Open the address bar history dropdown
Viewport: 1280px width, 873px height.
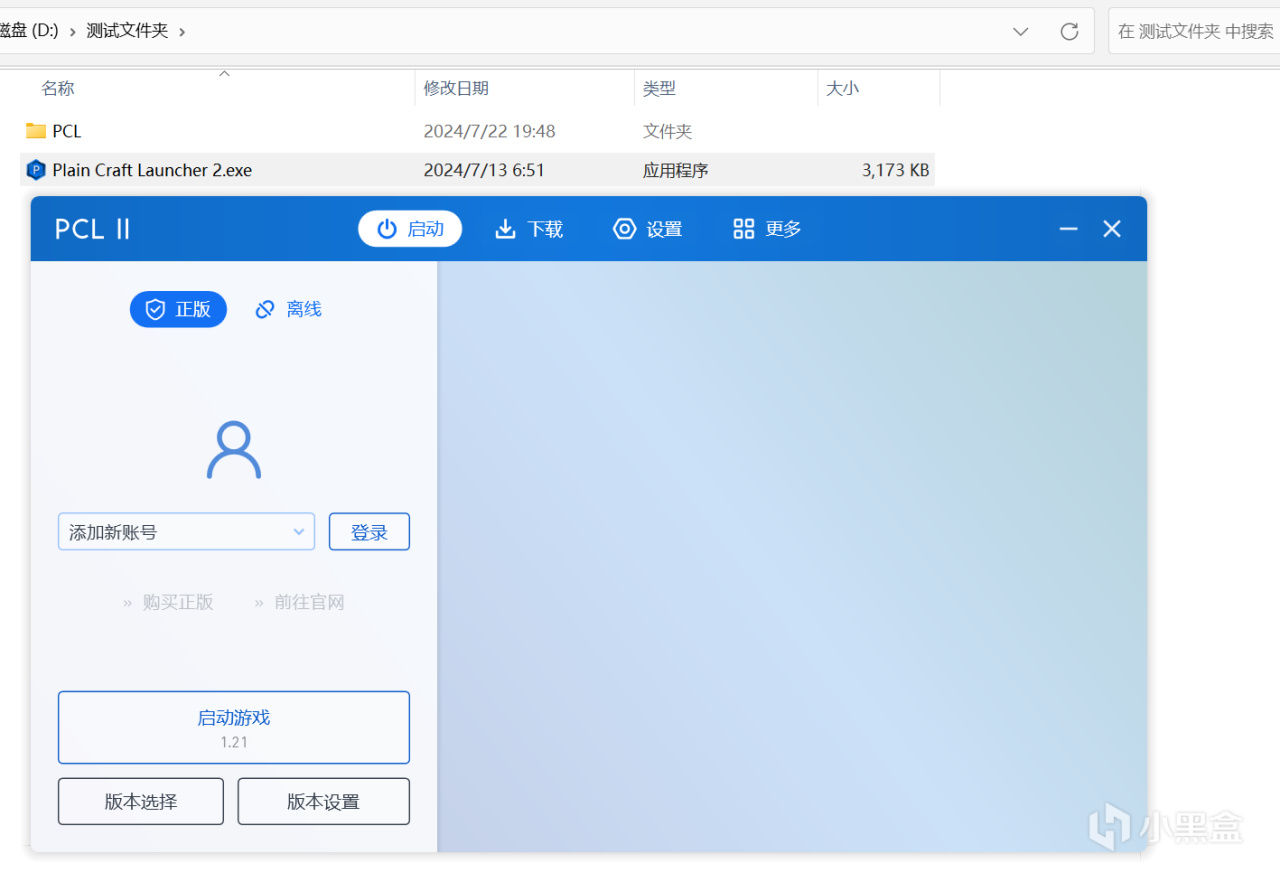pyautogui.click(x=1020, y=31)
